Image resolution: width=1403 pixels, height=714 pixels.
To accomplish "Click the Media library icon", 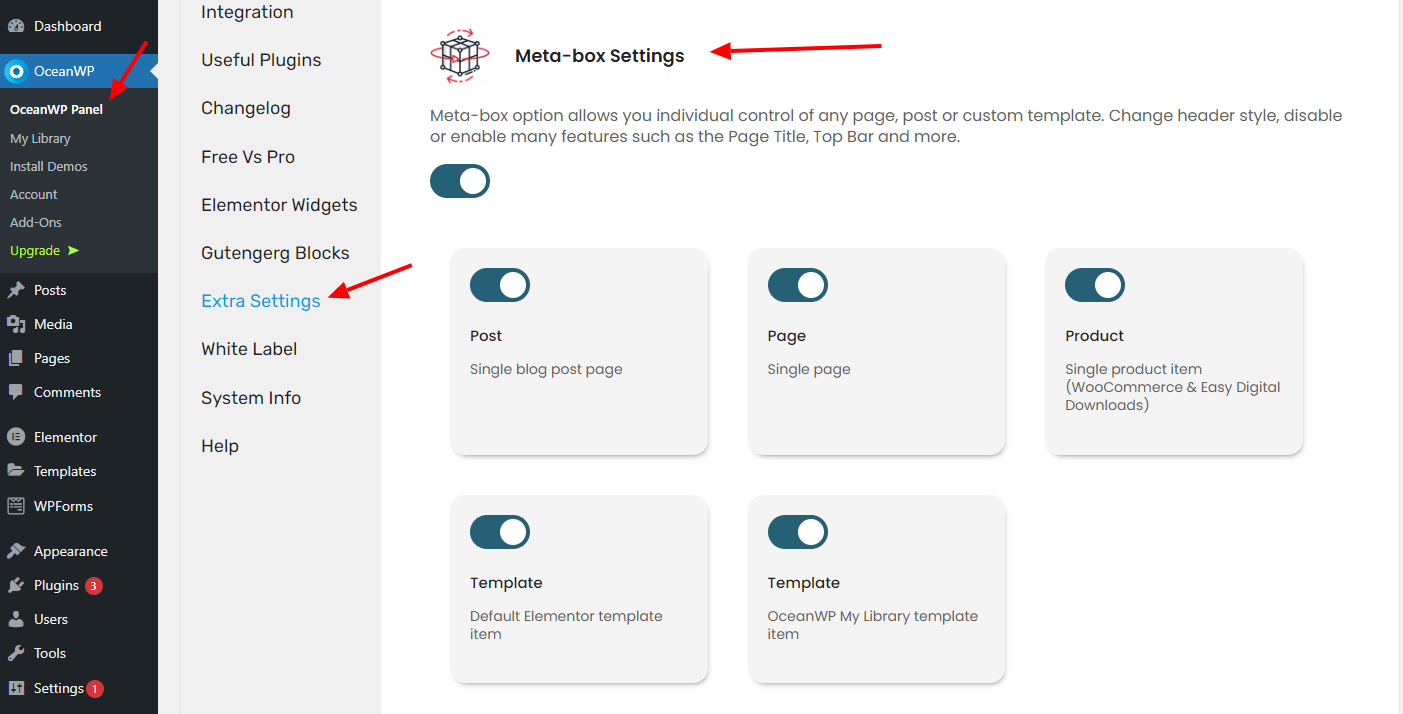I will (16, 324).
